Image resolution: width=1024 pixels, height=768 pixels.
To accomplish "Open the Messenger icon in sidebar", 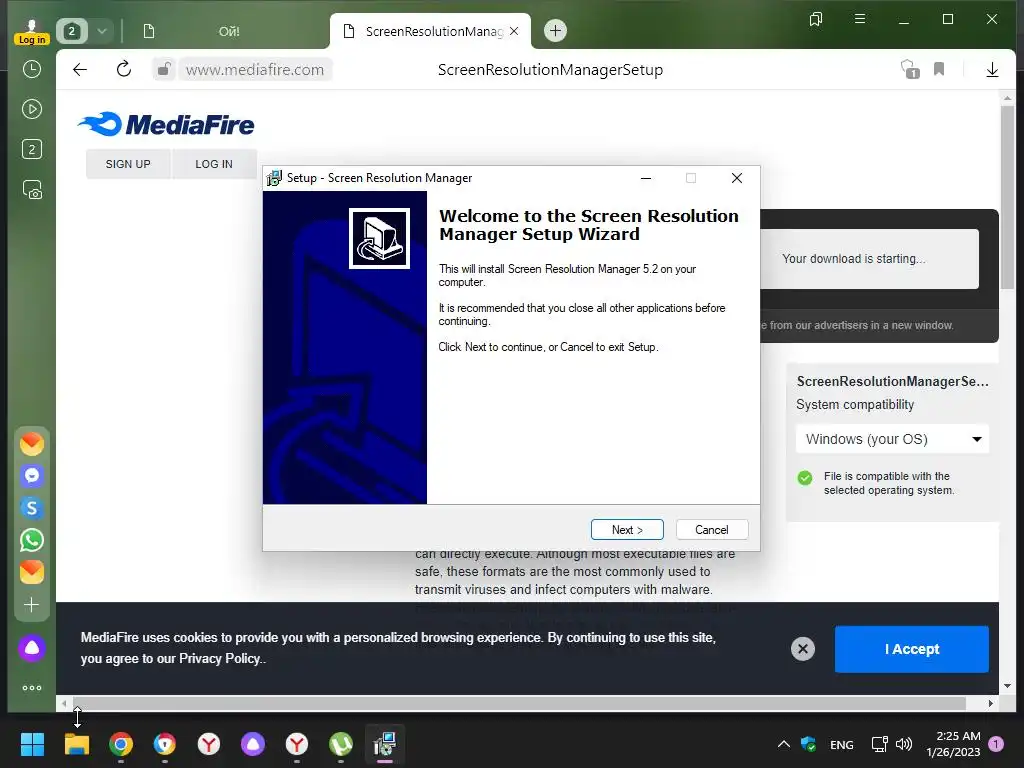I will [31, 475].
